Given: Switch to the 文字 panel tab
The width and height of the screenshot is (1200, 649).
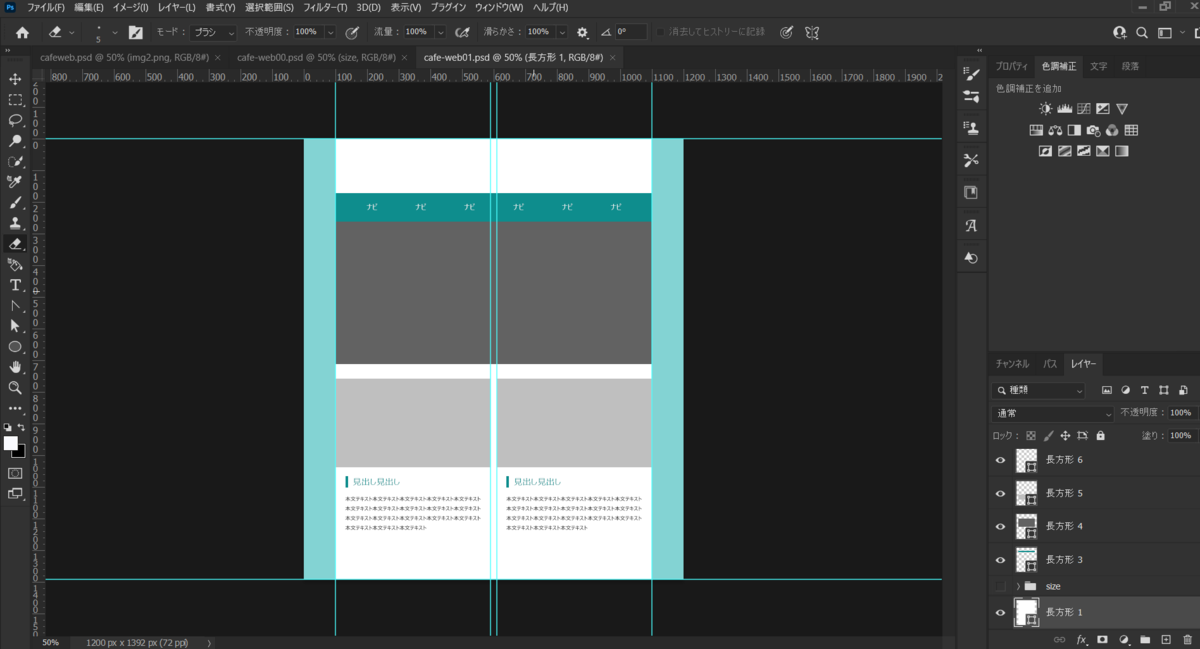Looking at the screenshot, I should coord(1098,66).
